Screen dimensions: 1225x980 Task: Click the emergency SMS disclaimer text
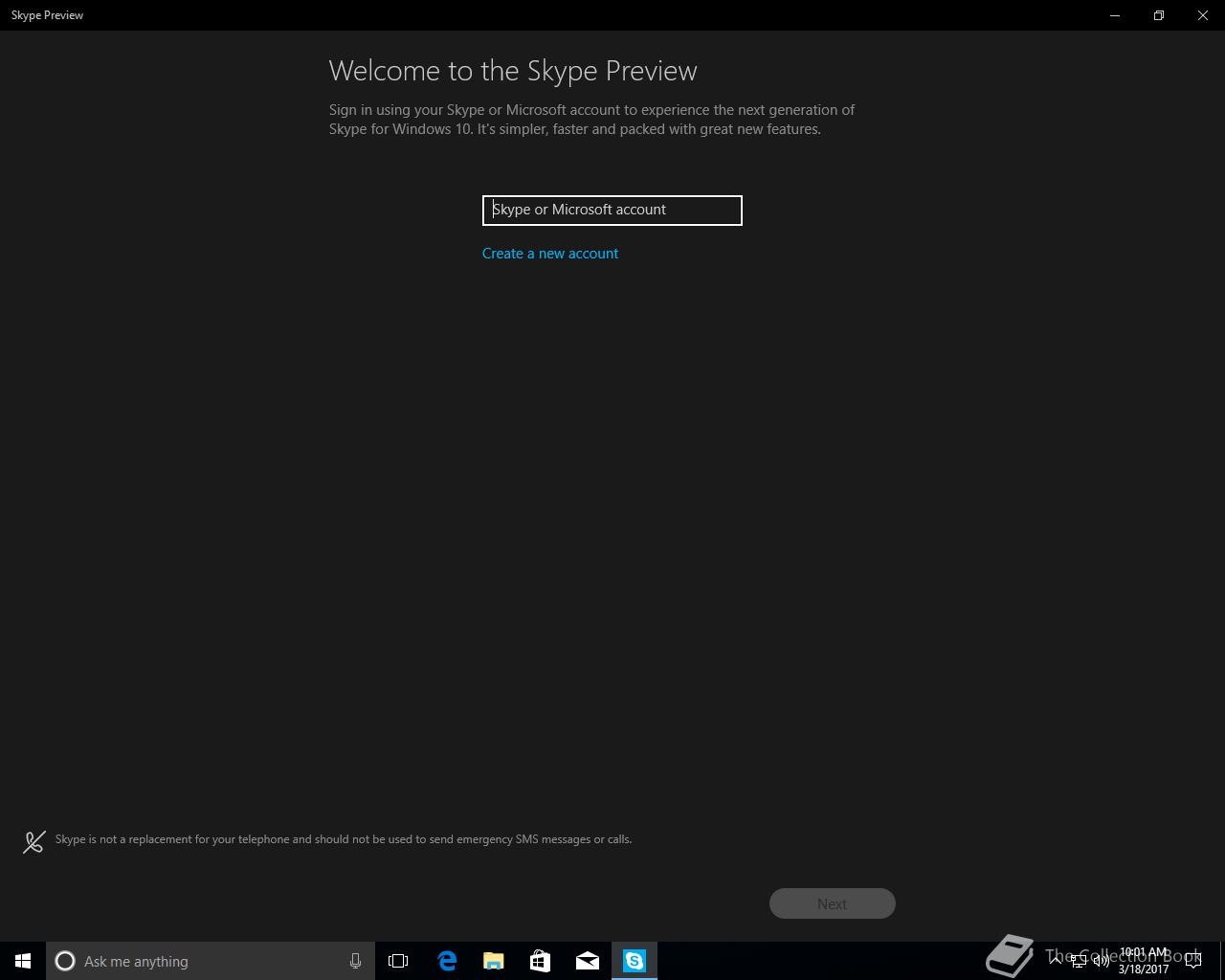pos(344,839)
